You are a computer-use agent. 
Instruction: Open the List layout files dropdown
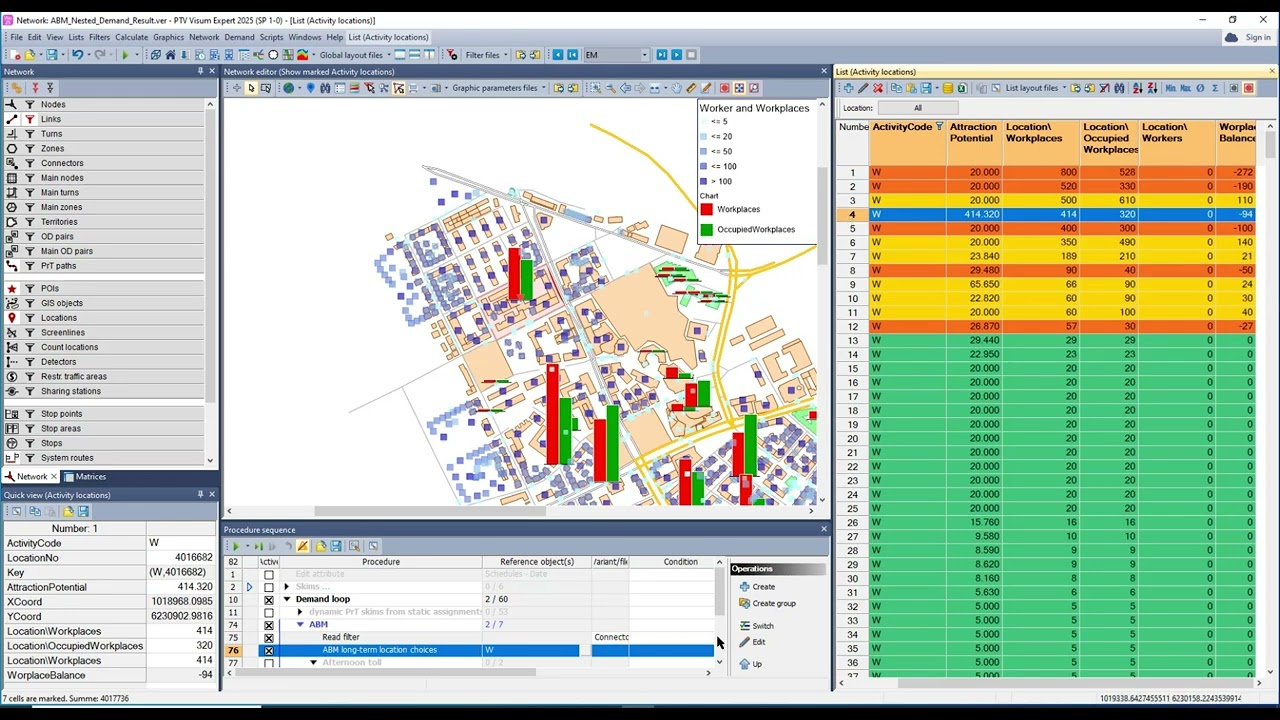[1064, 88]
